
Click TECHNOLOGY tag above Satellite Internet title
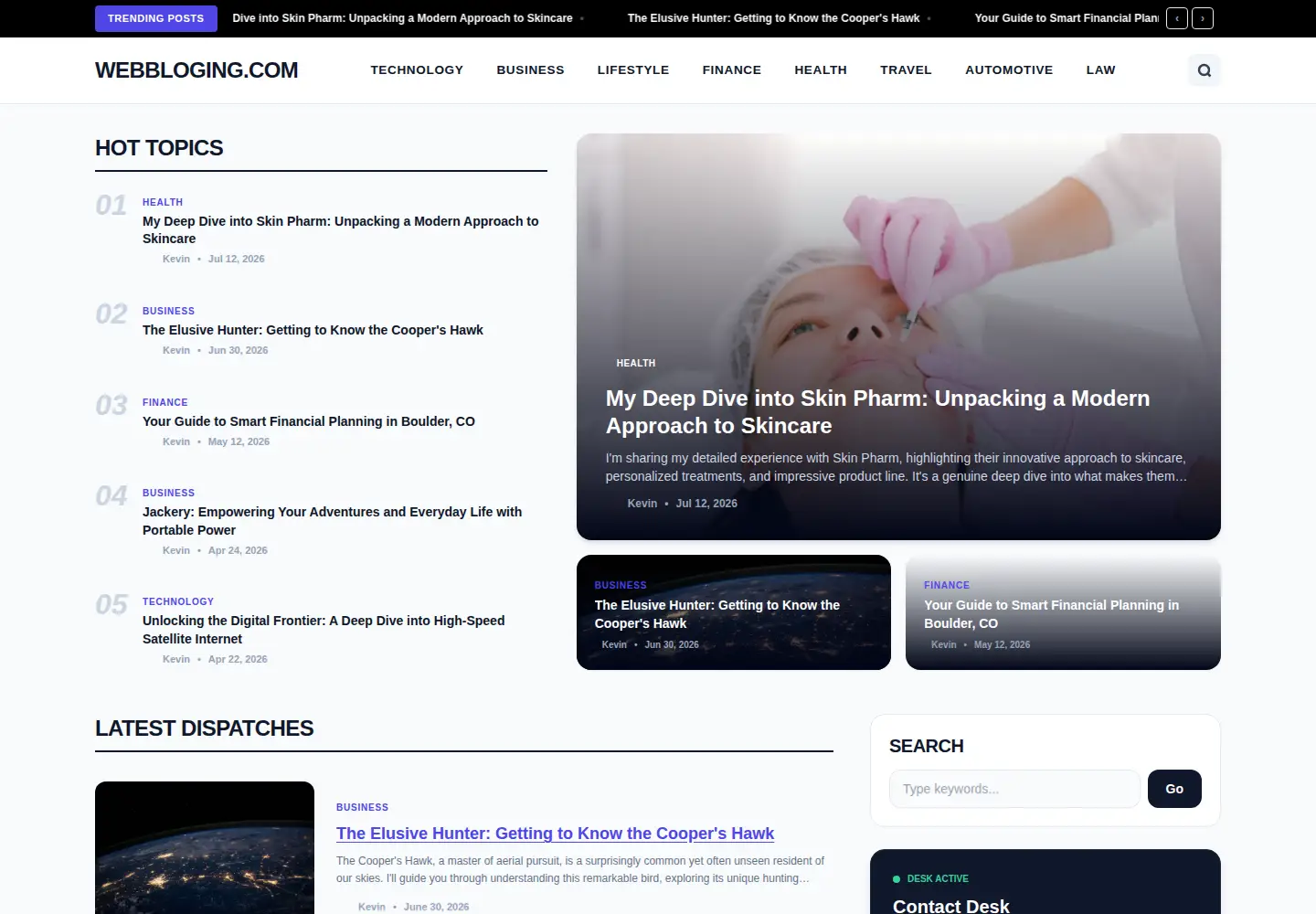tap(178, 601)
